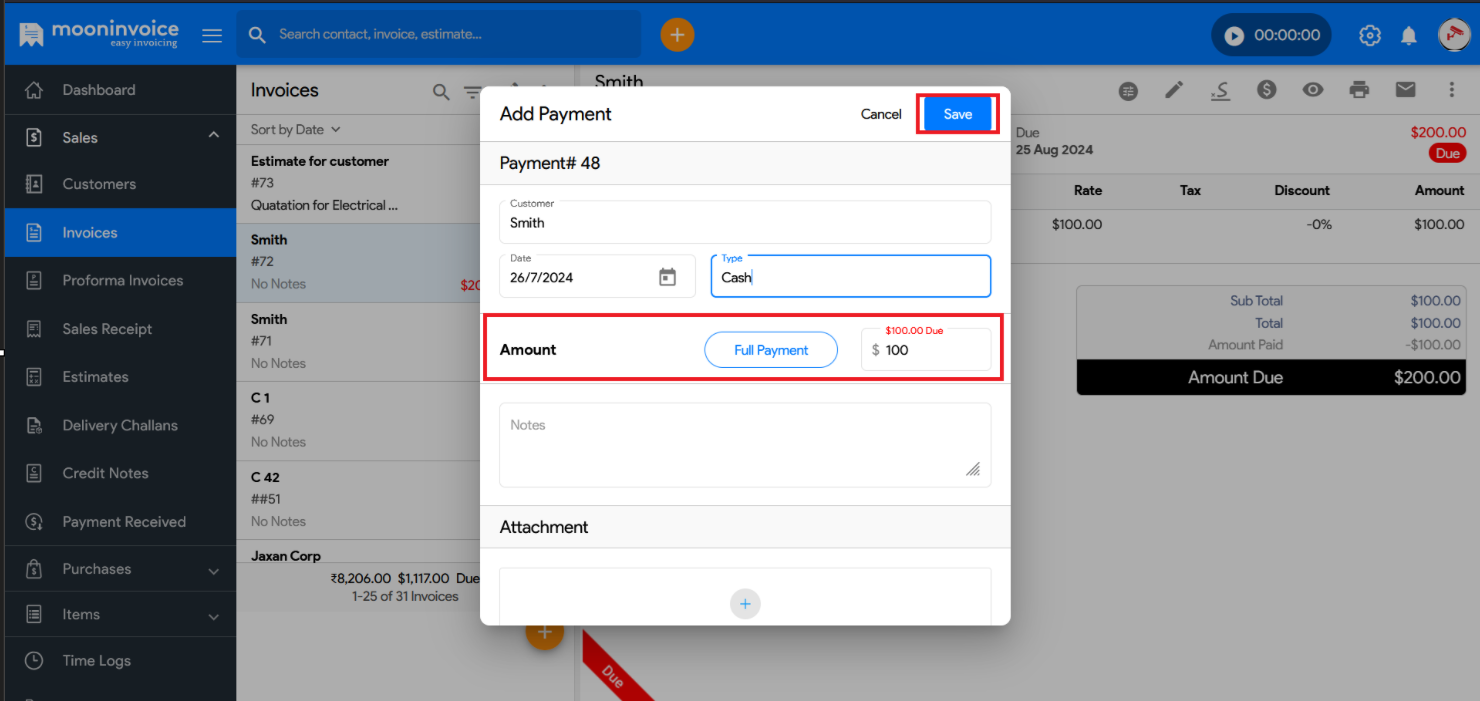The height and width of the screenshot is (701, 1480).
Task: Select the Full Payment toggle button
Action: tap(771, 349)
